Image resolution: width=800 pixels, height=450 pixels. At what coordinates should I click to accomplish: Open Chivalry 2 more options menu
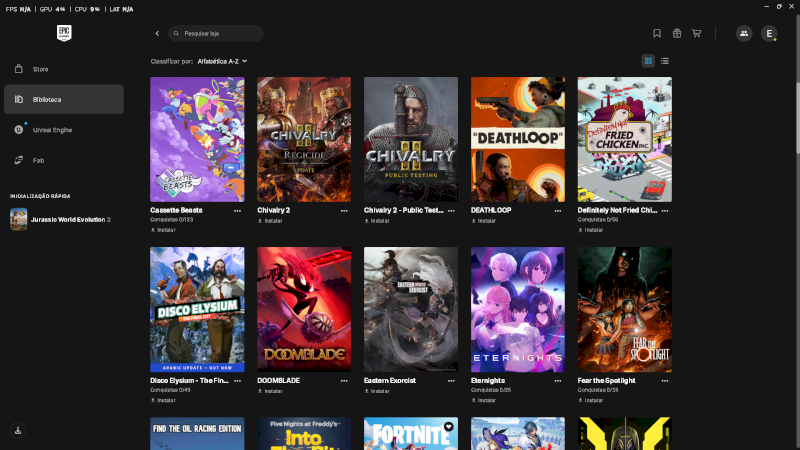[x=344, y=211]
